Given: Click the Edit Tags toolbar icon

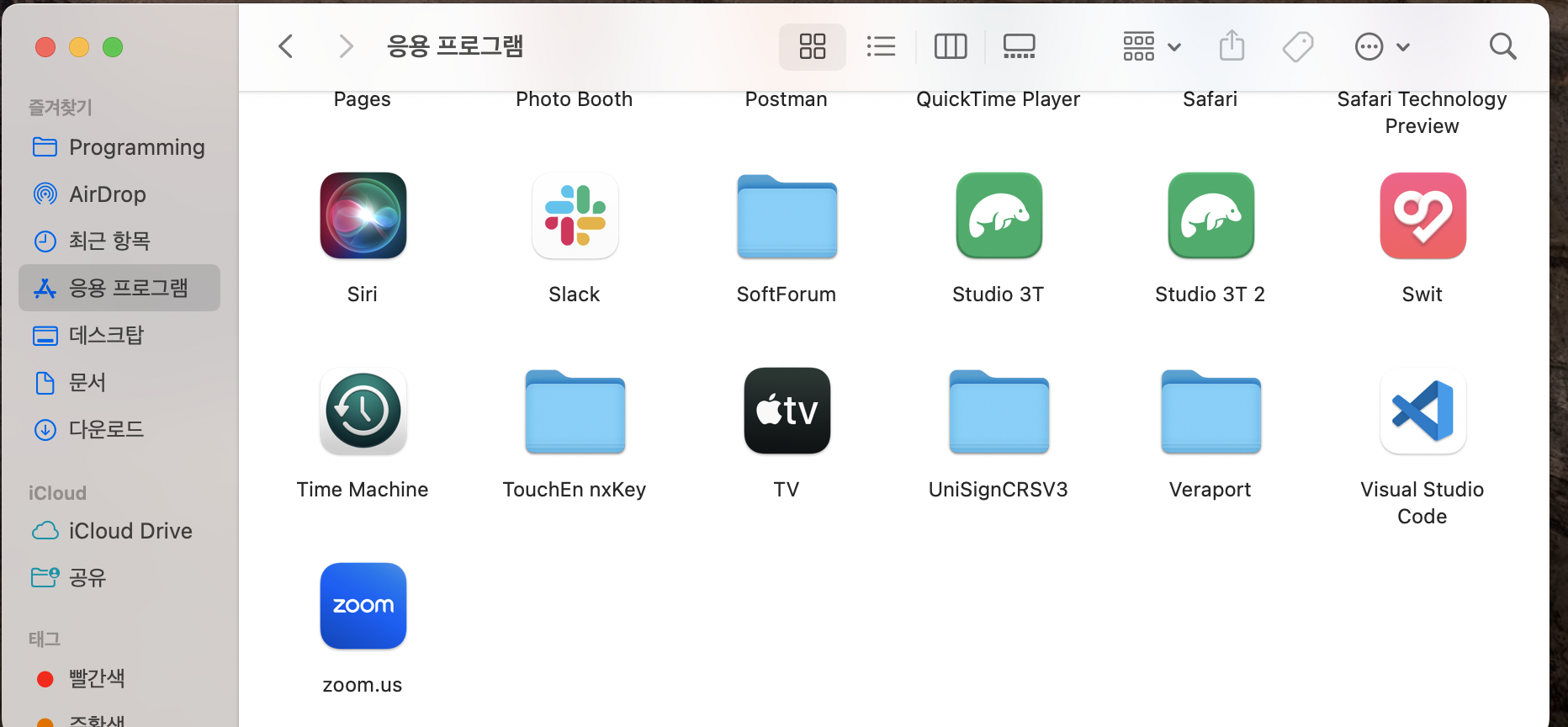Looking at the screenshot, I should [1298, 46].
